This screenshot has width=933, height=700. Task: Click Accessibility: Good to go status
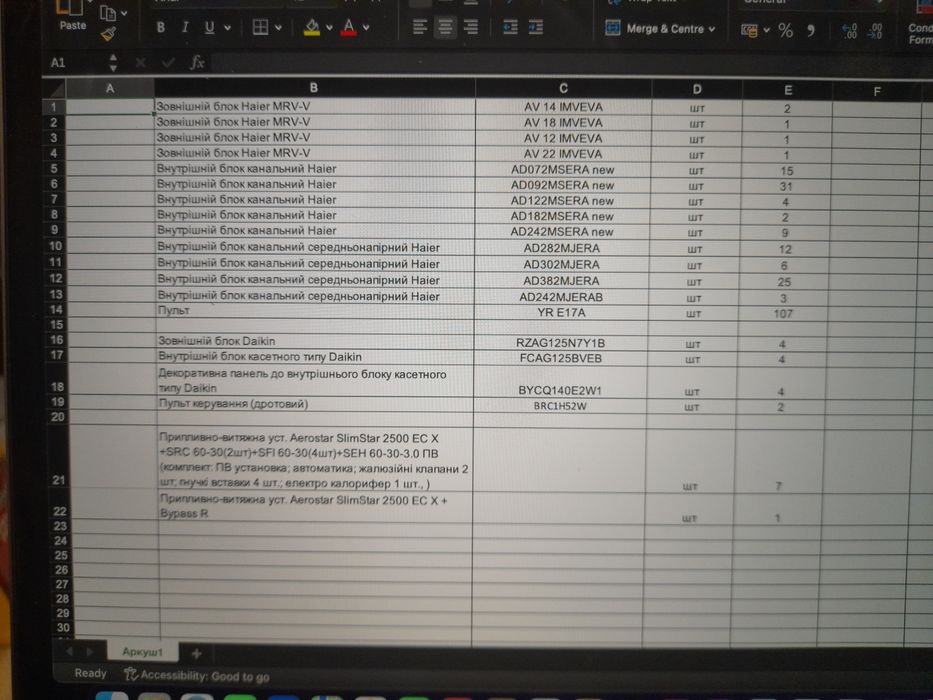(x=197, y=676)
